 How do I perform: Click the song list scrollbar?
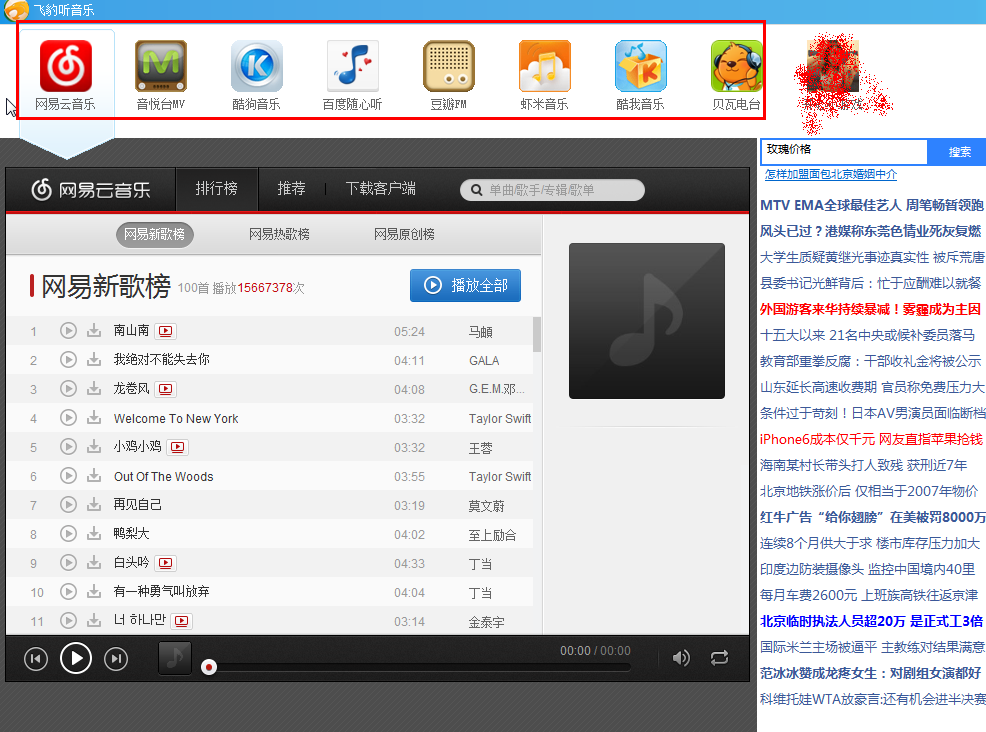pyautogui.click(x=537, y=334)
